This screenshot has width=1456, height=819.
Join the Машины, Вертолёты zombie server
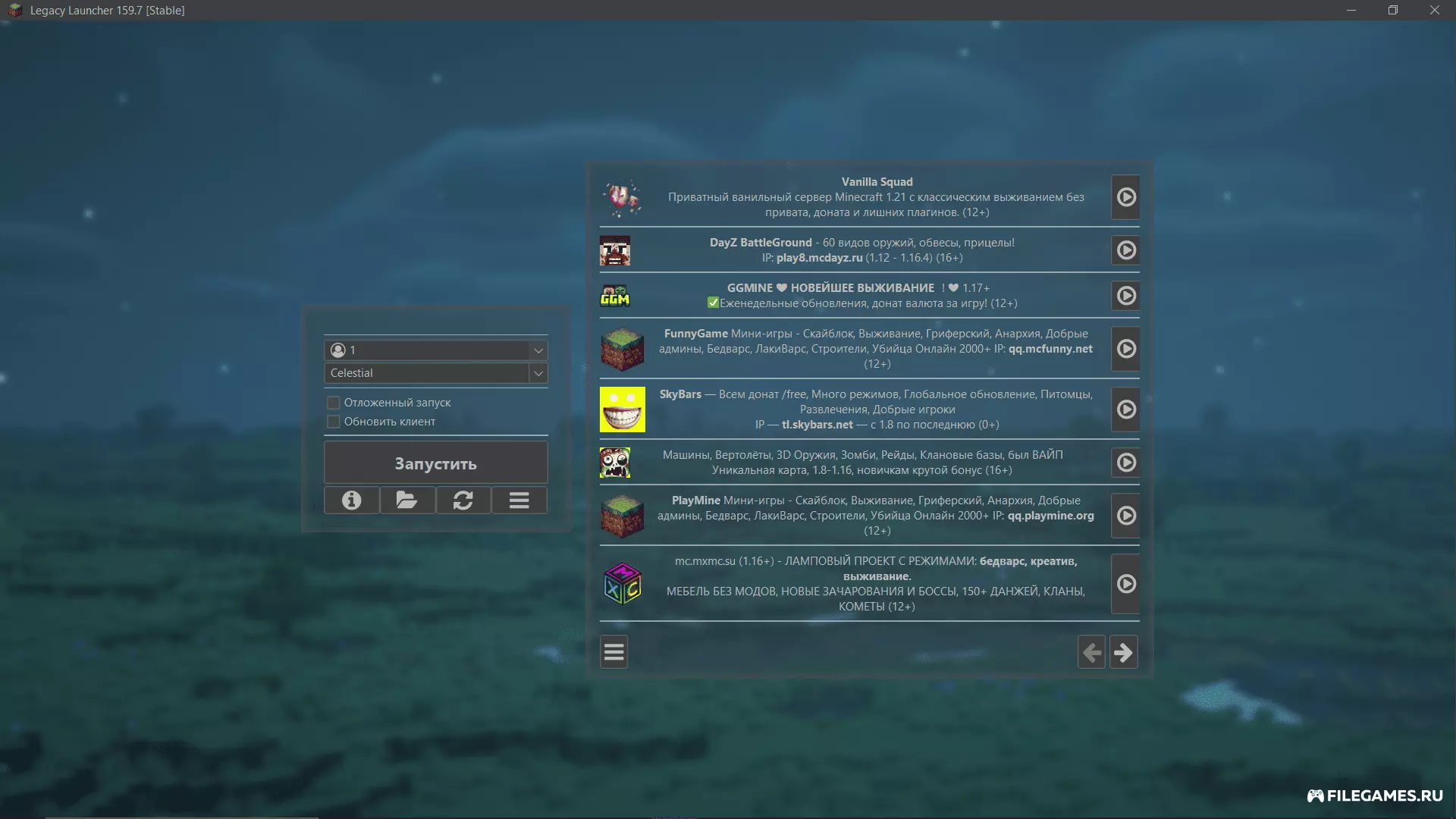pyautogui.click(x=1126, y=463)
